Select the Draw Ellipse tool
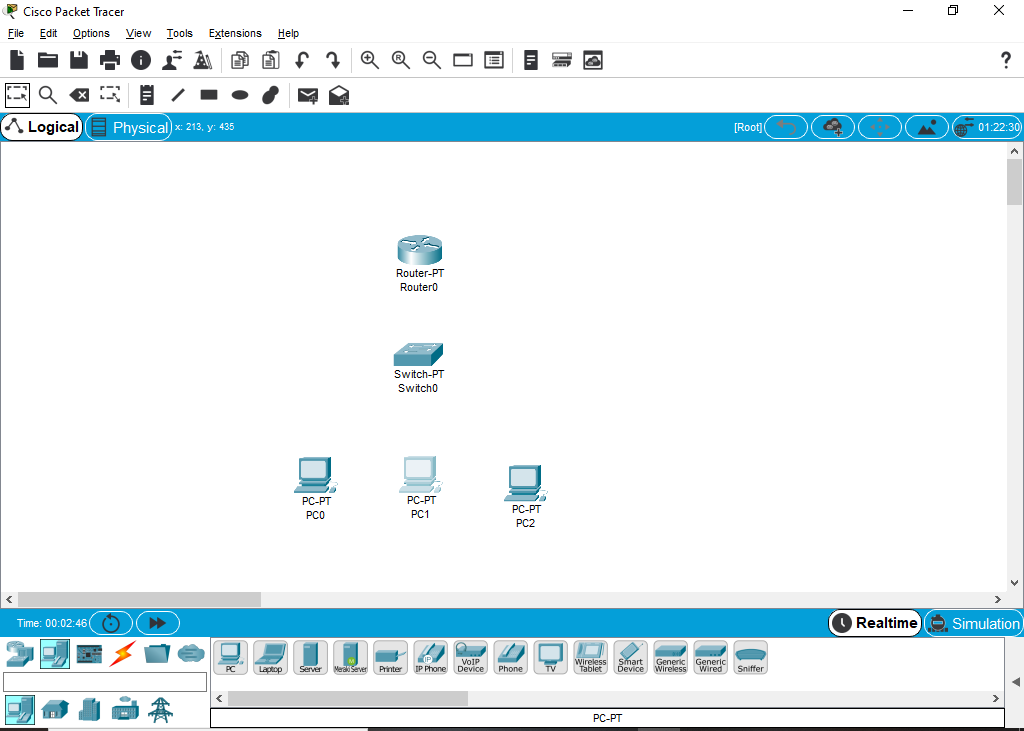 tap(240, 95)
